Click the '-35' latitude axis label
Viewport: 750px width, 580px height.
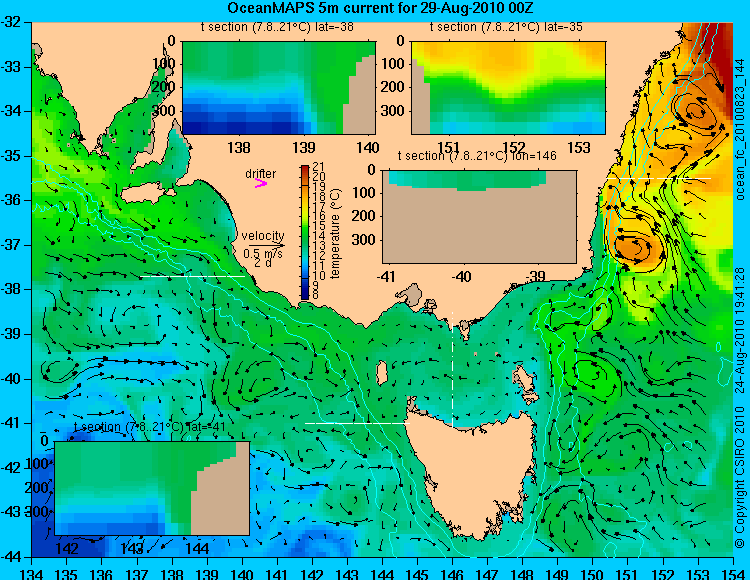point(12,156)
